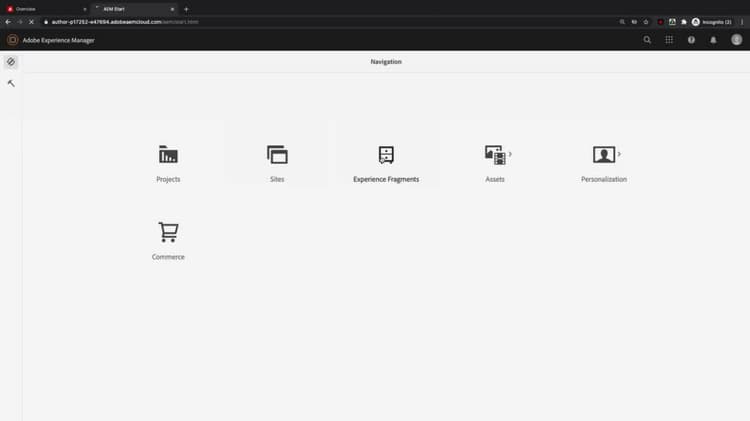
Task: Select the Navigation compass icon in sidebar
Action: click(11, 62)
